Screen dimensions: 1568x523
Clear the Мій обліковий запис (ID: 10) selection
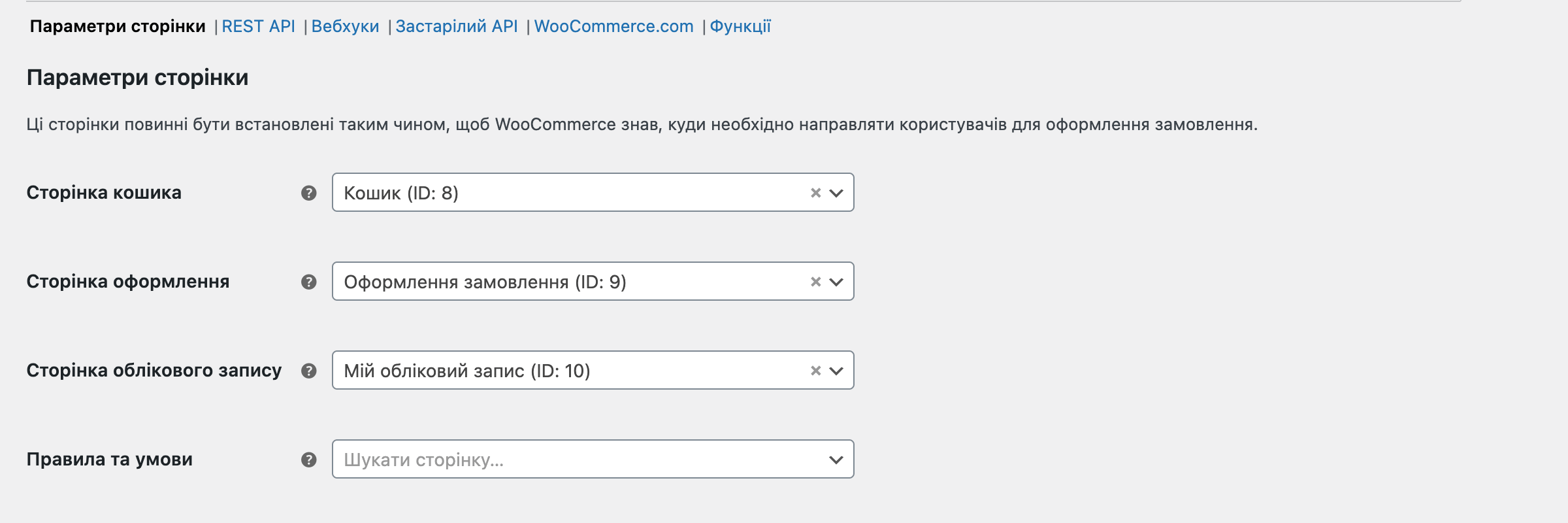coord(815,371)
